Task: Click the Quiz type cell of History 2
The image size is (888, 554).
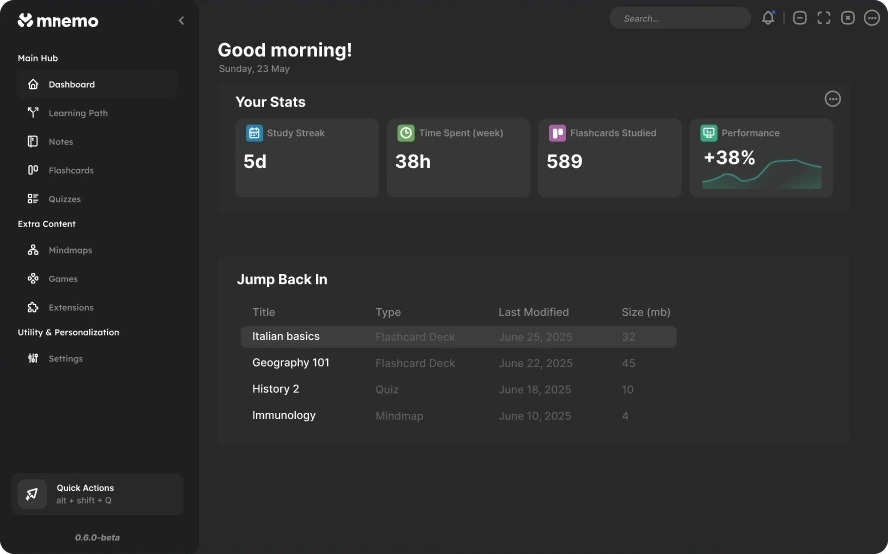Action: [387, 390]
